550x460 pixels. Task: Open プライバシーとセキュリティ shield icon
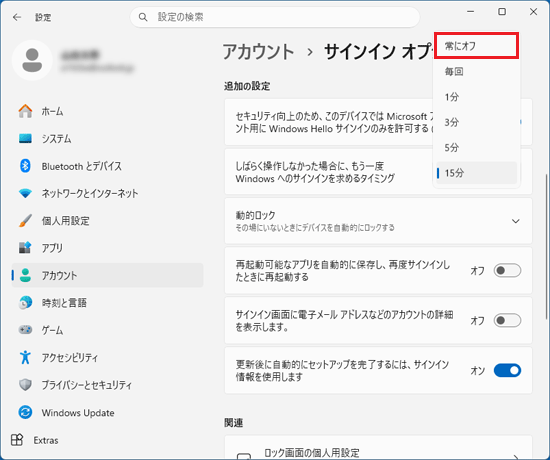click(x=25, y=385)
